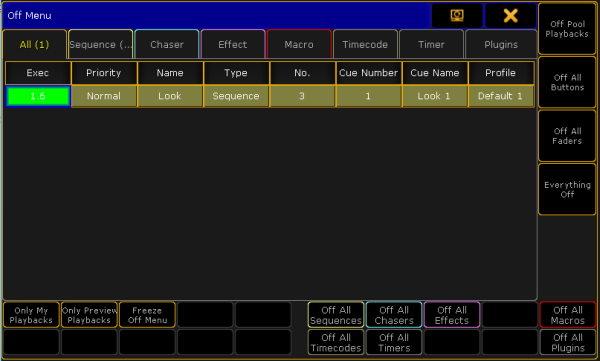
Task: Toggle Only My Playbacks filter
Action: [x=31, y=315]
